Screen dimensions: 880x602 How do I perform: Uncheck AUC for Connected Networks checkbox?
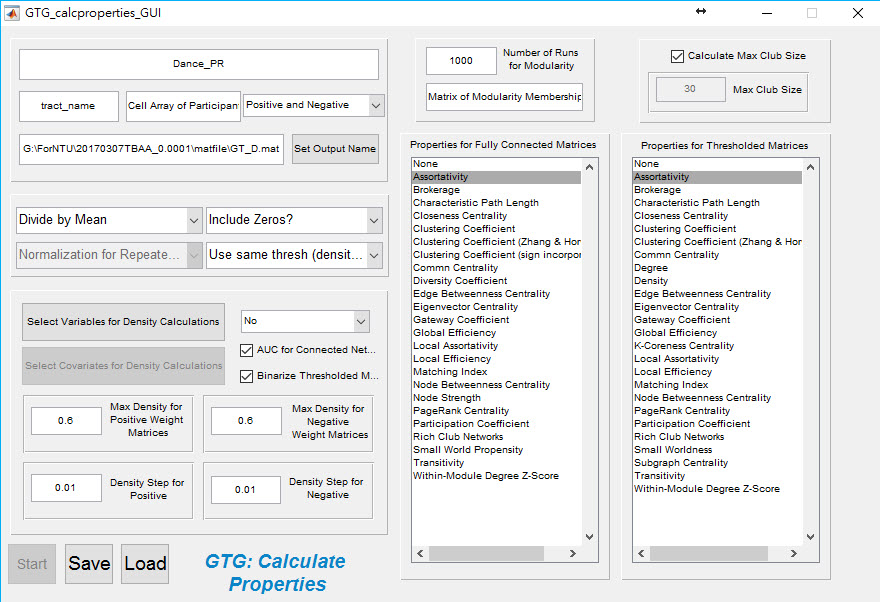point(247,350)
